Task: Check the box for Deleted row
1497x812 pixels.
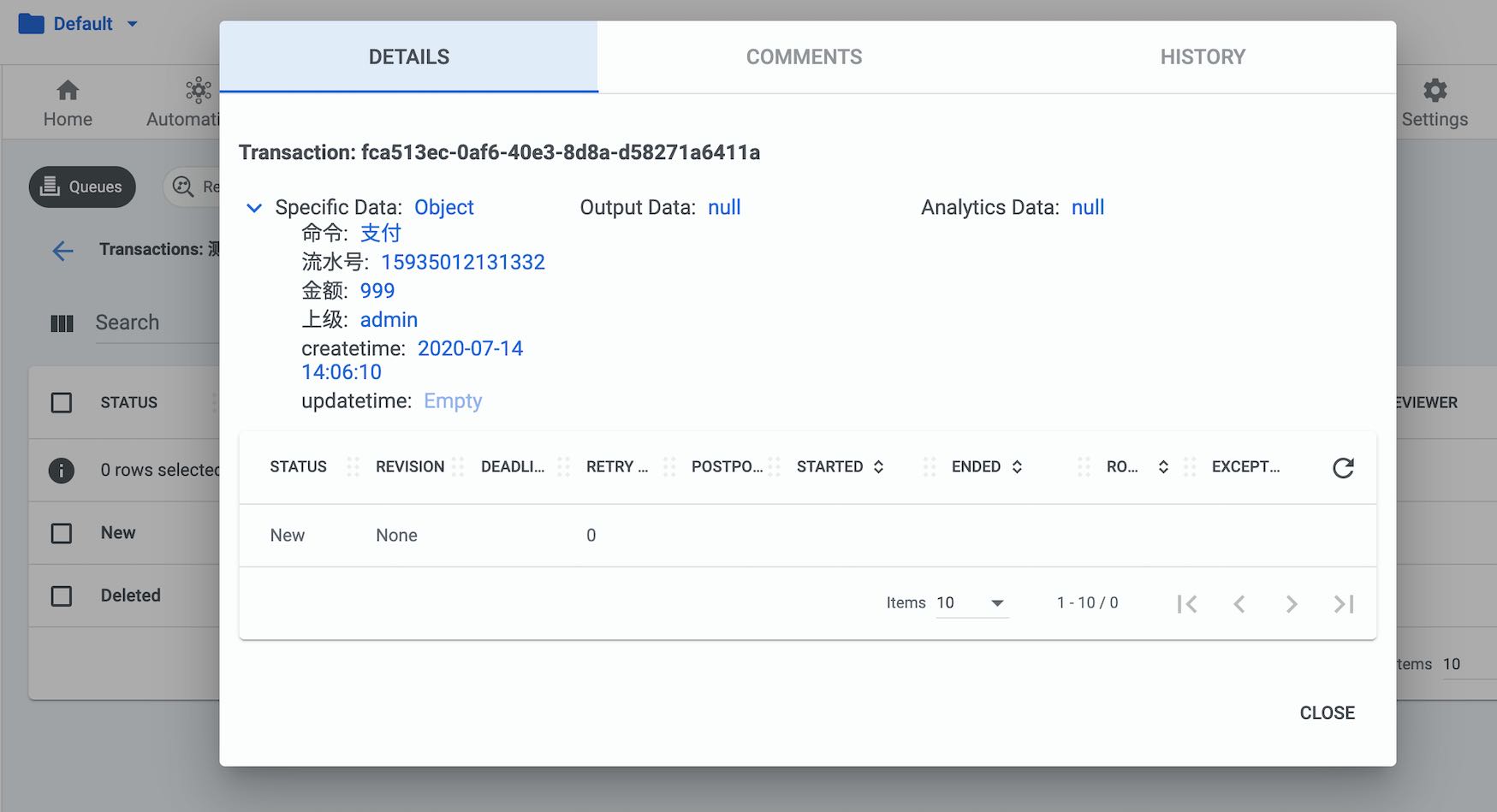Action: point(62,596)
